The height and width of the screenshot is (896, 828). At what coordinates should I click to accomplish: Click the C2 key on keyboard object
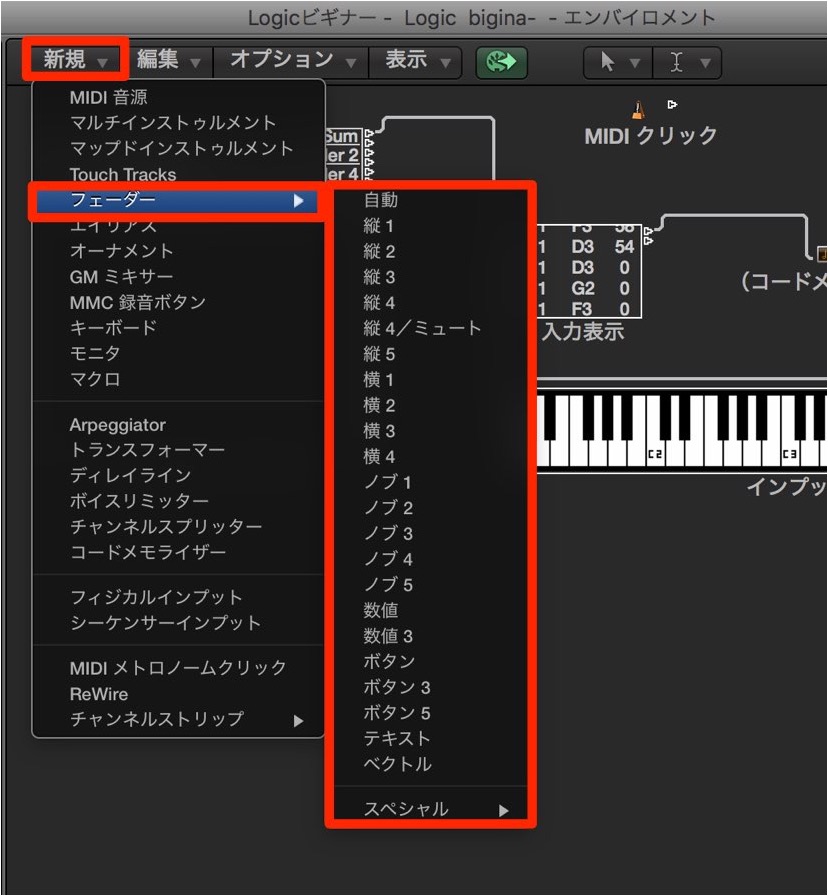tap(655, 454)
